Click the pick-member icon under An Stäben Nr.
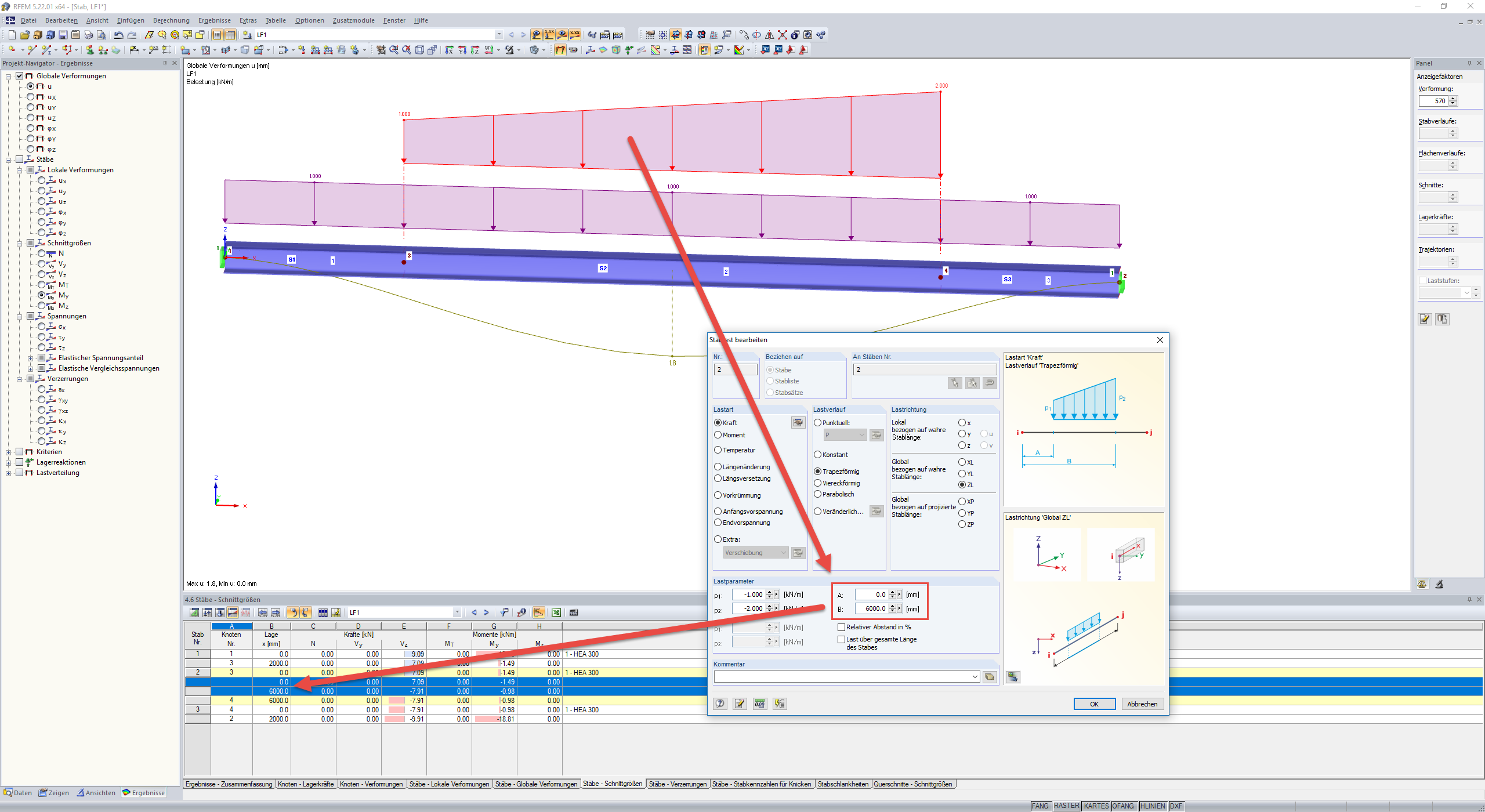Screen dimensions: 1485x812 [954, 383]
